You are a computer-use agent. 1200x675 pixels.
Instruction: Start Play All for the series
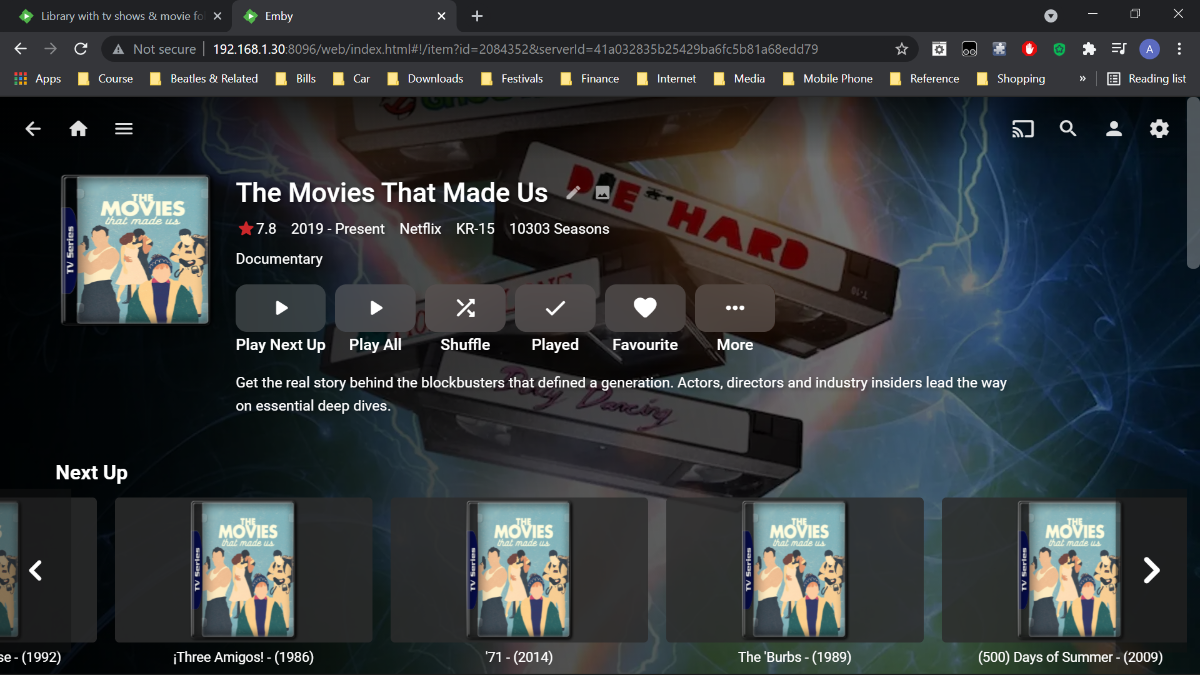[375, 308]
